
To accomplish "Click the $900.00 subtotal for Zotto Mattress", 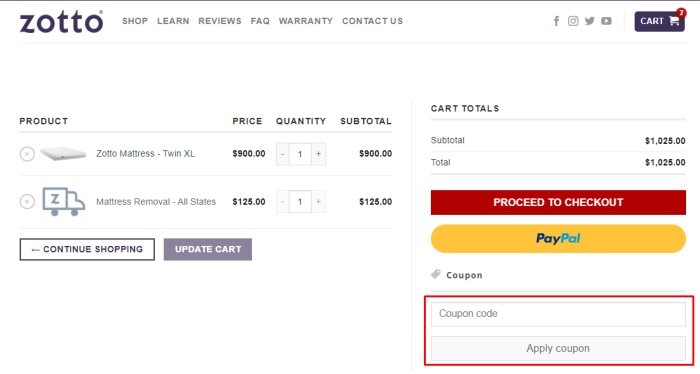I will pyautogui.click(x=375, y=154).
